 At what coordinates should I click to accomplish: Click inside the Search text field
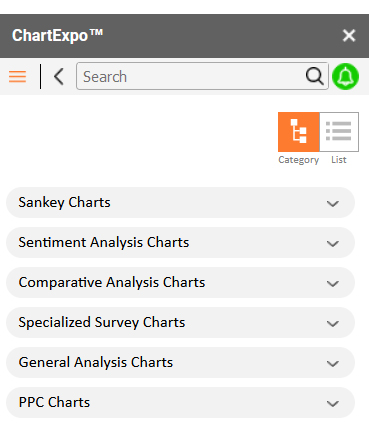pyautogui.click(x=192, y=76)
